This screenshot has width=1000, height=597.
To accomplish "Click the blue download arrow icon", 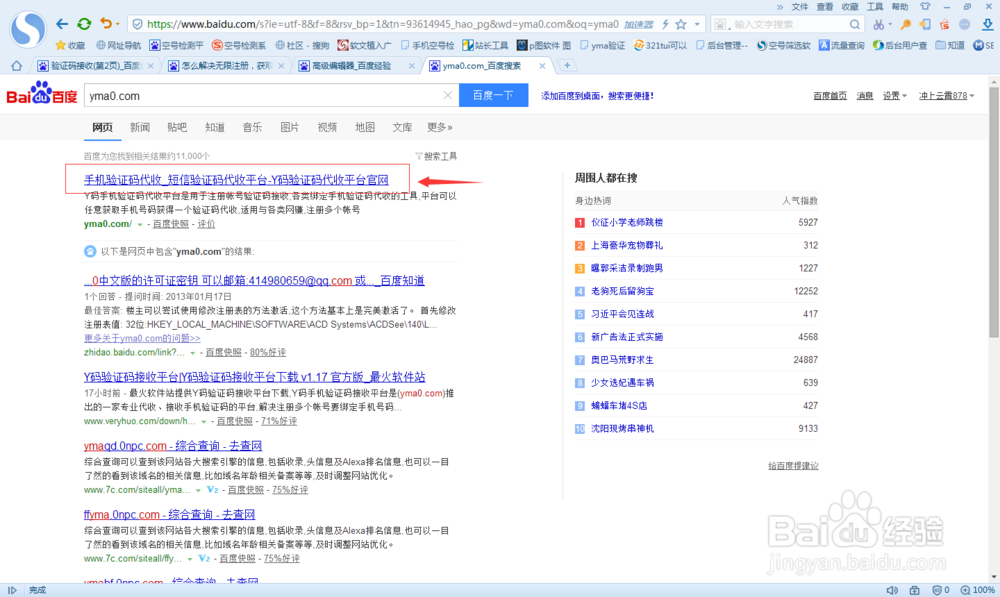I will point(987,24).
